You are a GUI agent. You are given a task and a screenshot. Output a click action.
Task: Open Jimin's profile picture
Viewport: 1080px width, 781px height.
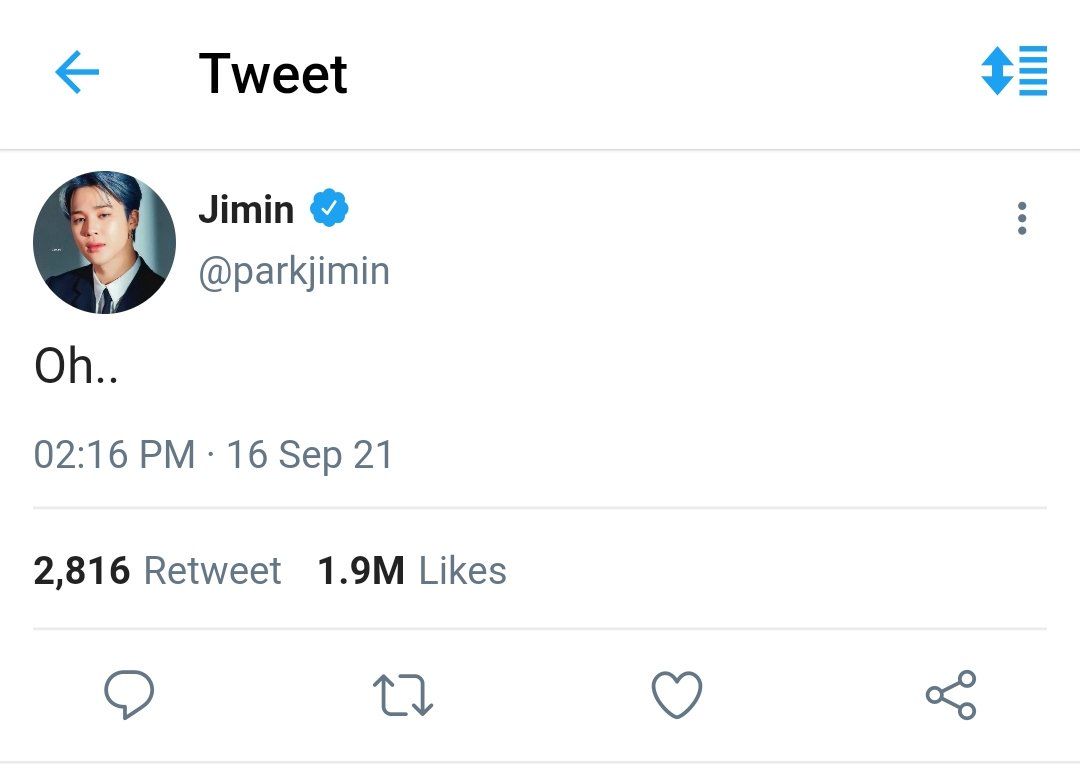[x=105, y=242]
